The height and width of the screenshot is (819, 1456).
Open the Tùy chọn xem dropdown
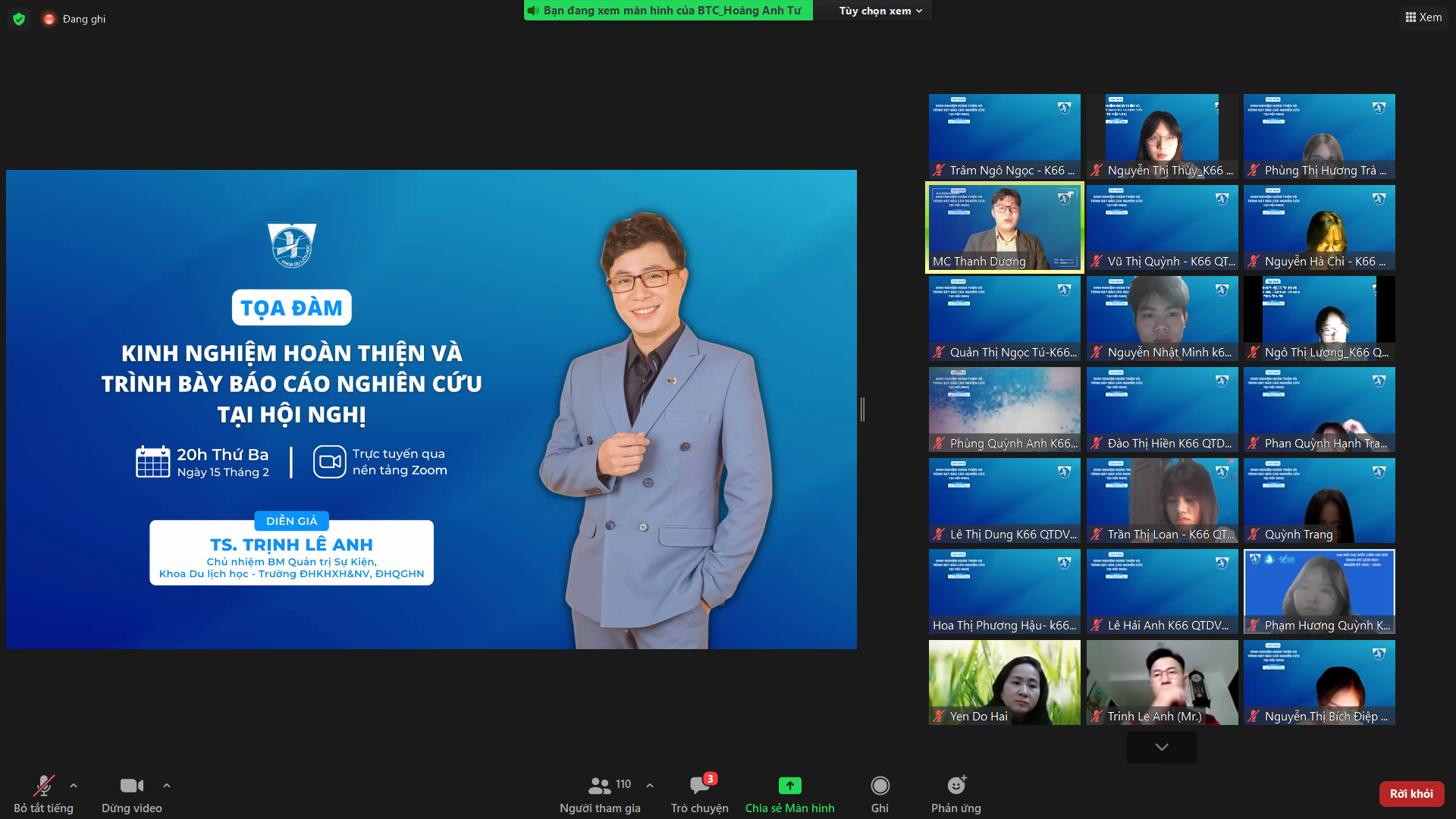tap(880, 11)
